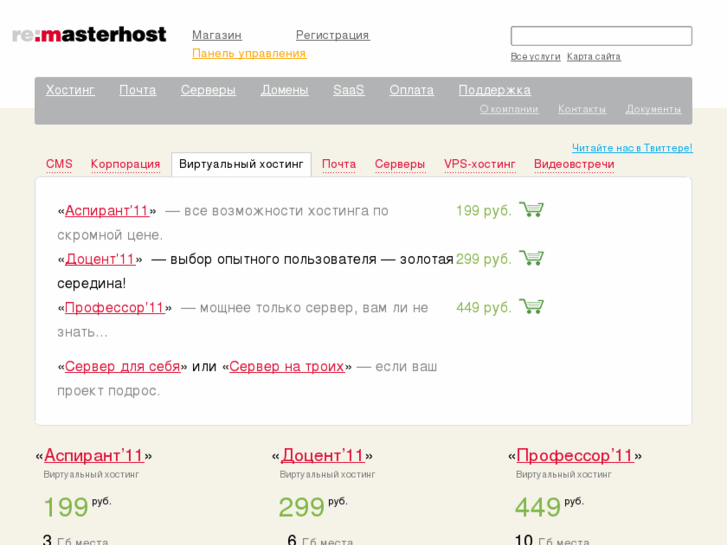
Task: Select the Виртуальный хостинг tab
Action: click(x=241, y=164)
